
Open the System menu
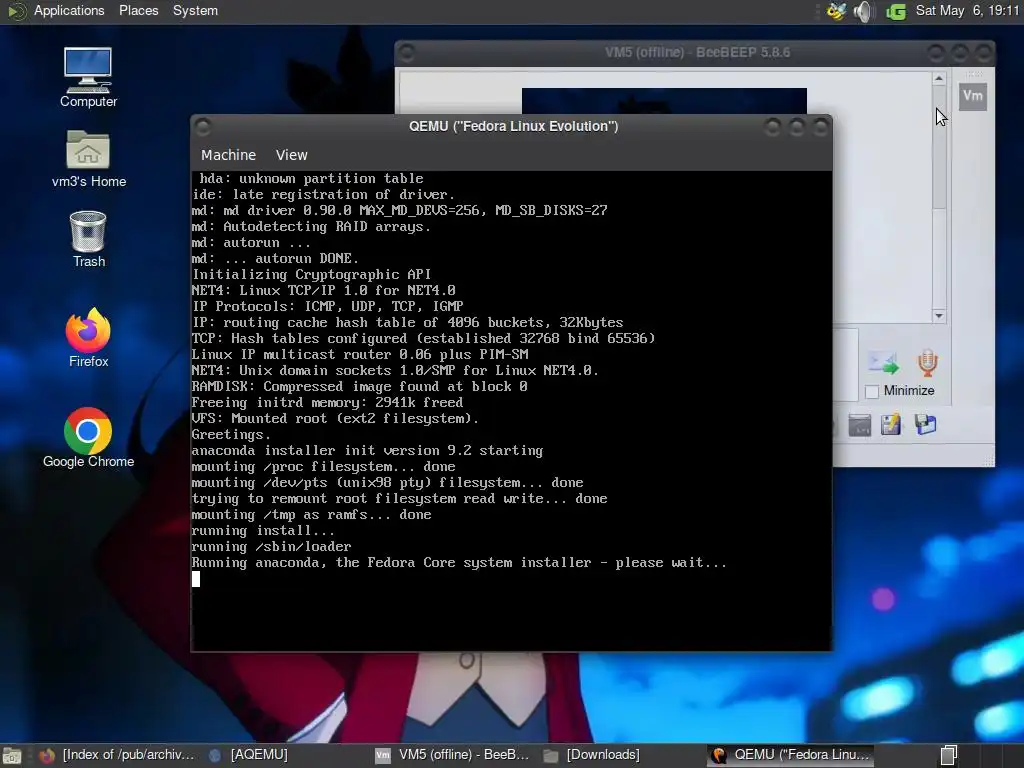coord(195,10)
